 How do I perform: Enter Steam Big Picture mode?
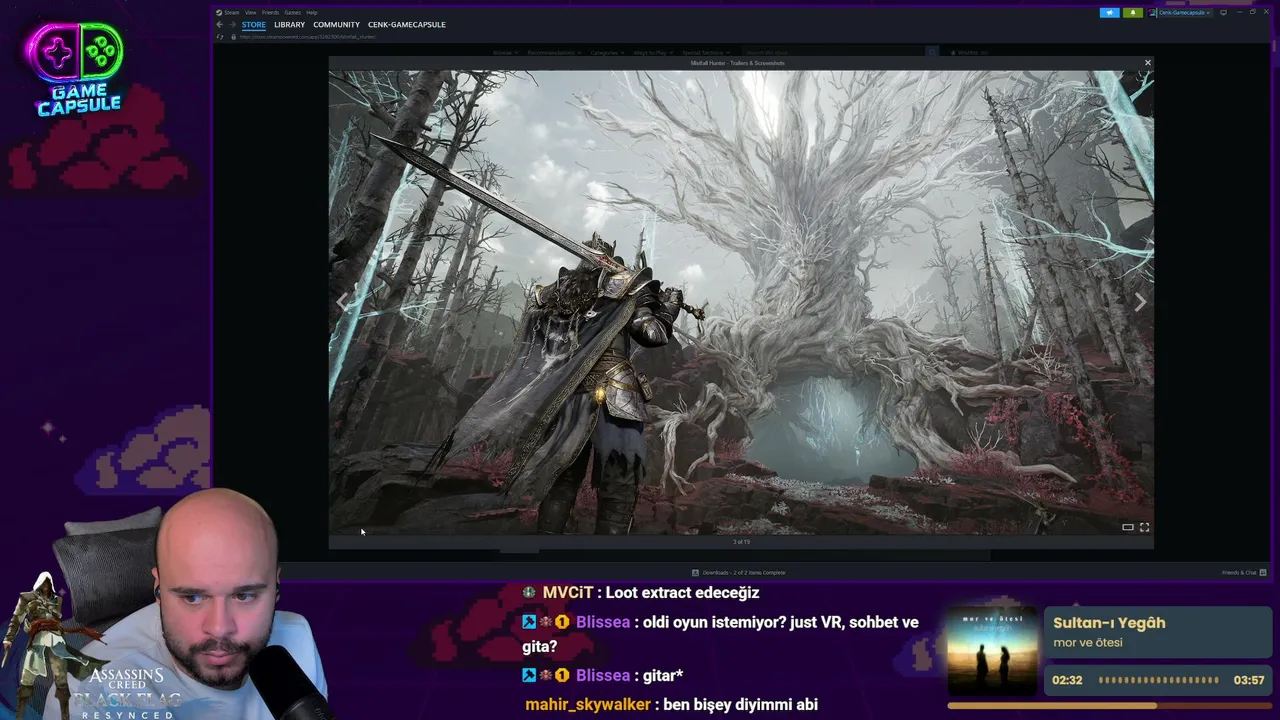click(1223, 12)
